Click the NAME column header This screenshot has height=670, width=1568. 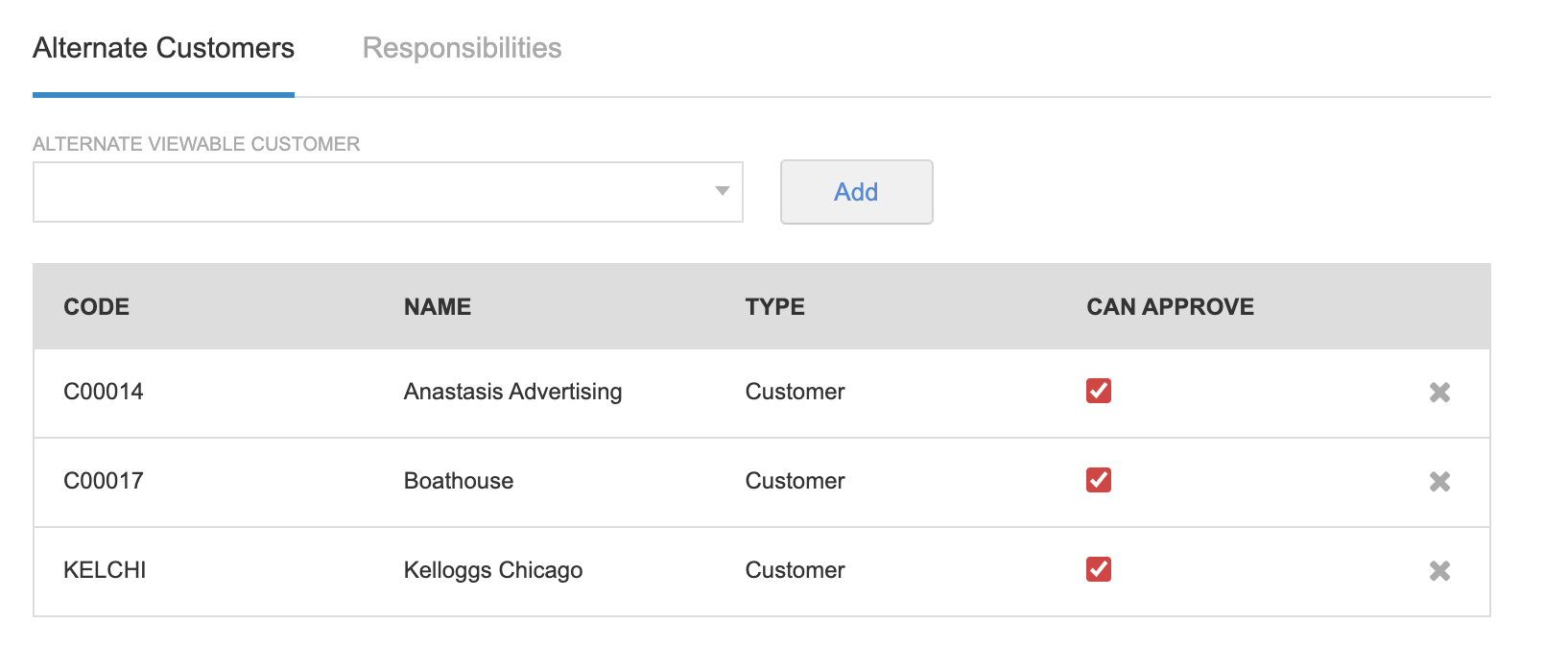click(x=438, y=307)
